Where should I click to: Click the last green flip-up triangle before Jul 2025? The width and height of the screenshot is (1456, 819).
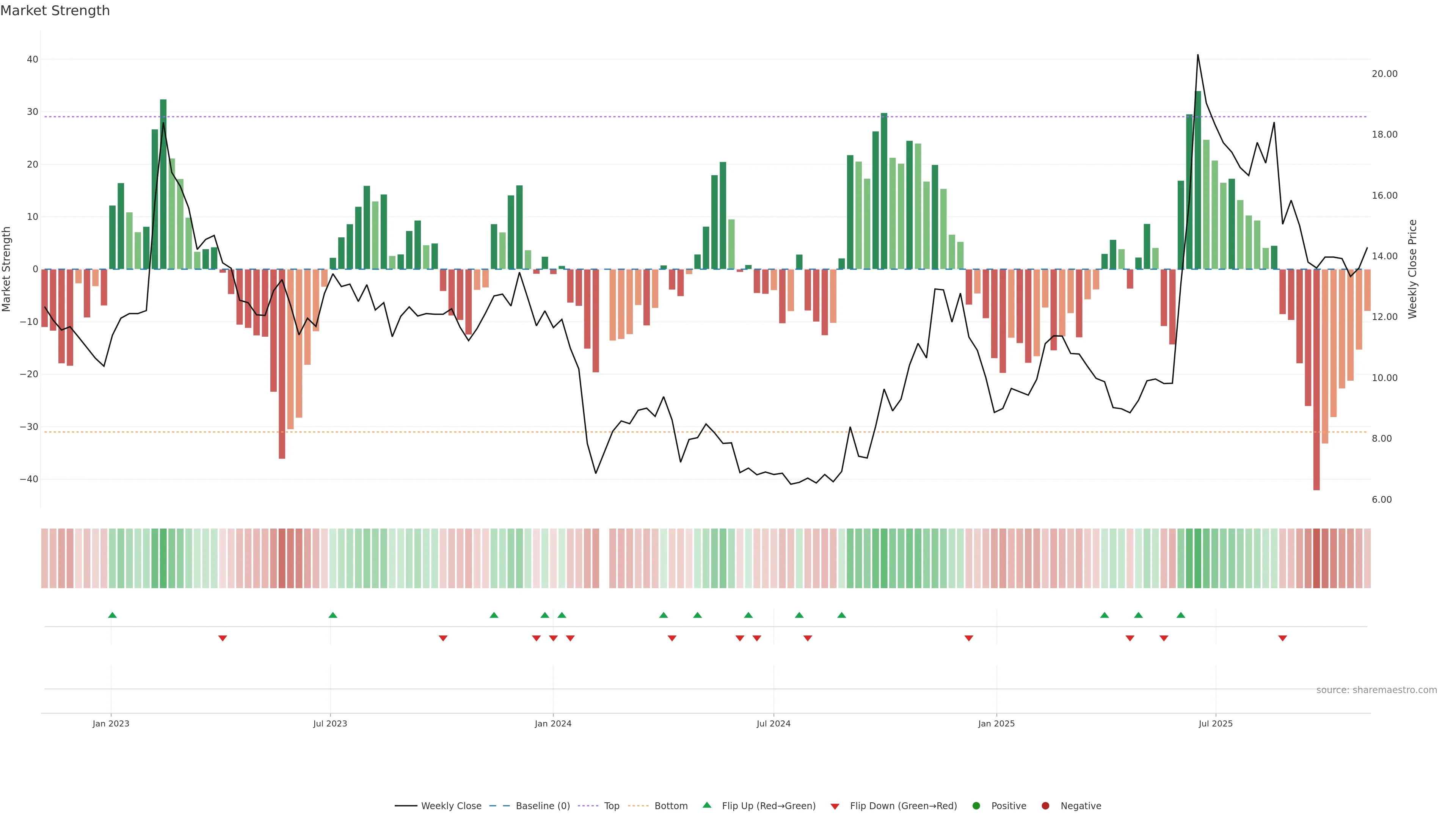click(x=1181, y=615)
